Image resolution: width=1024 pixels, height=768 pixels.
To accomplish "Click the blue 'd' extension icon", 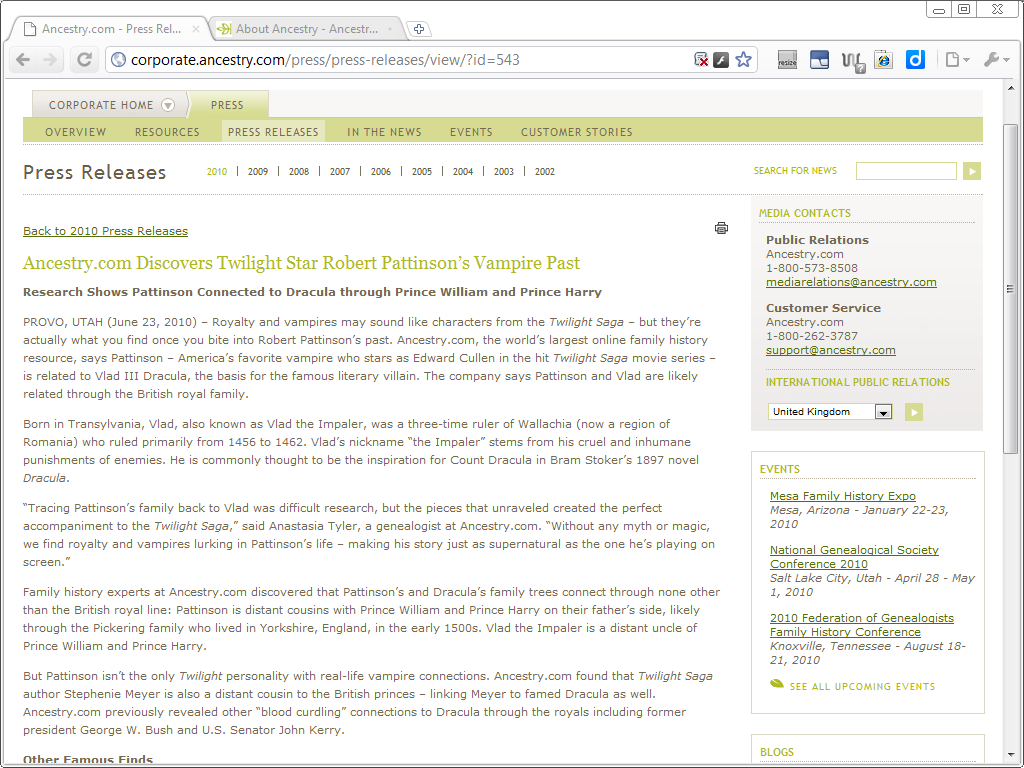I will point(916,60).
